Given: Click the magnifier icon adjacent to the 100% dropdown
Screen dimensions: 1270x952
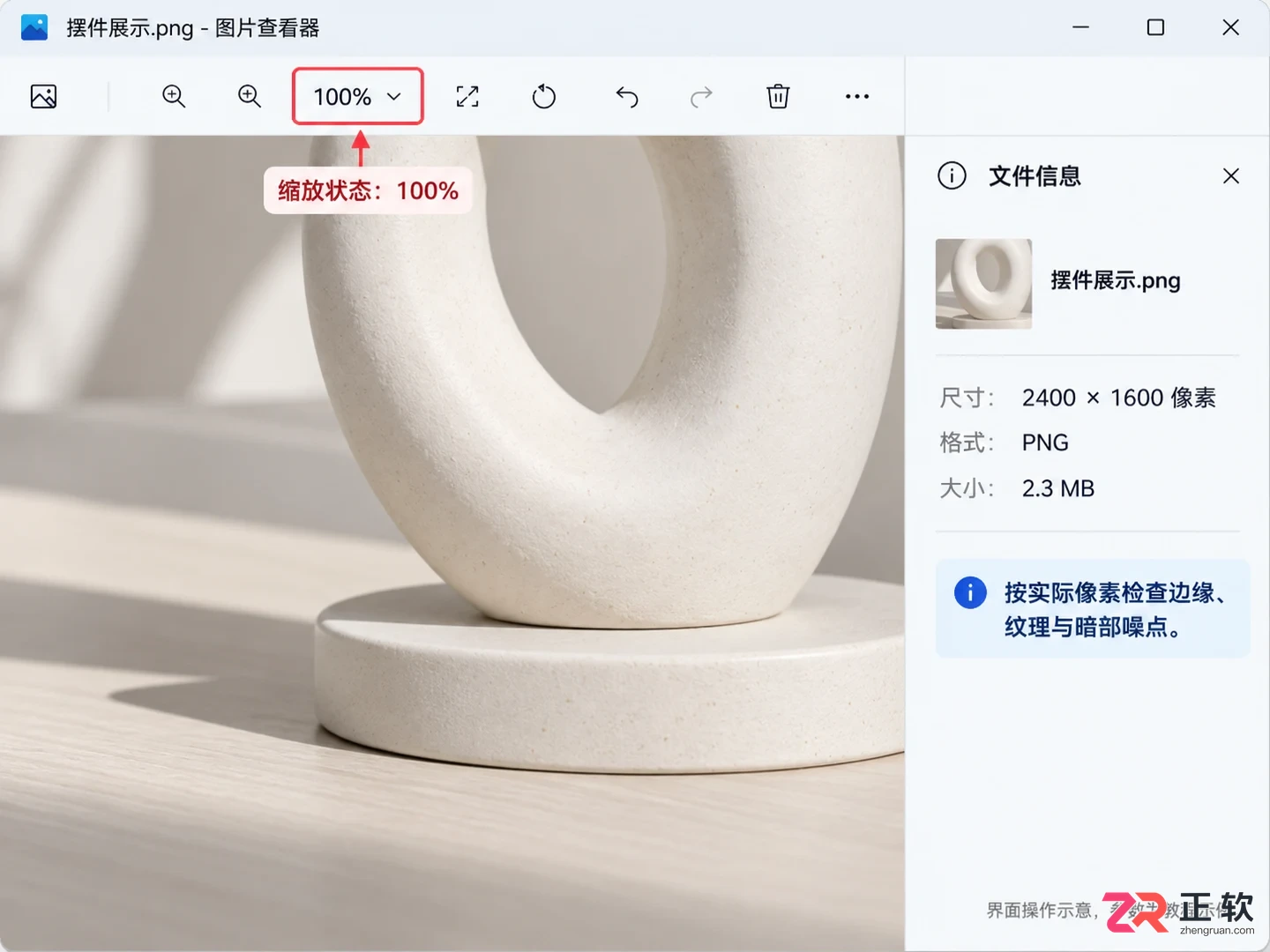Looking at the screenshot, I should click(x=250, y=96).
